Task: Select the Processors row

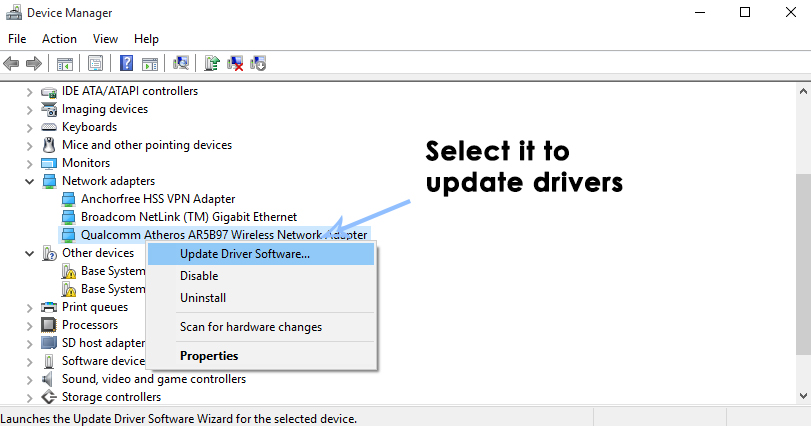Action: point(90,325)
